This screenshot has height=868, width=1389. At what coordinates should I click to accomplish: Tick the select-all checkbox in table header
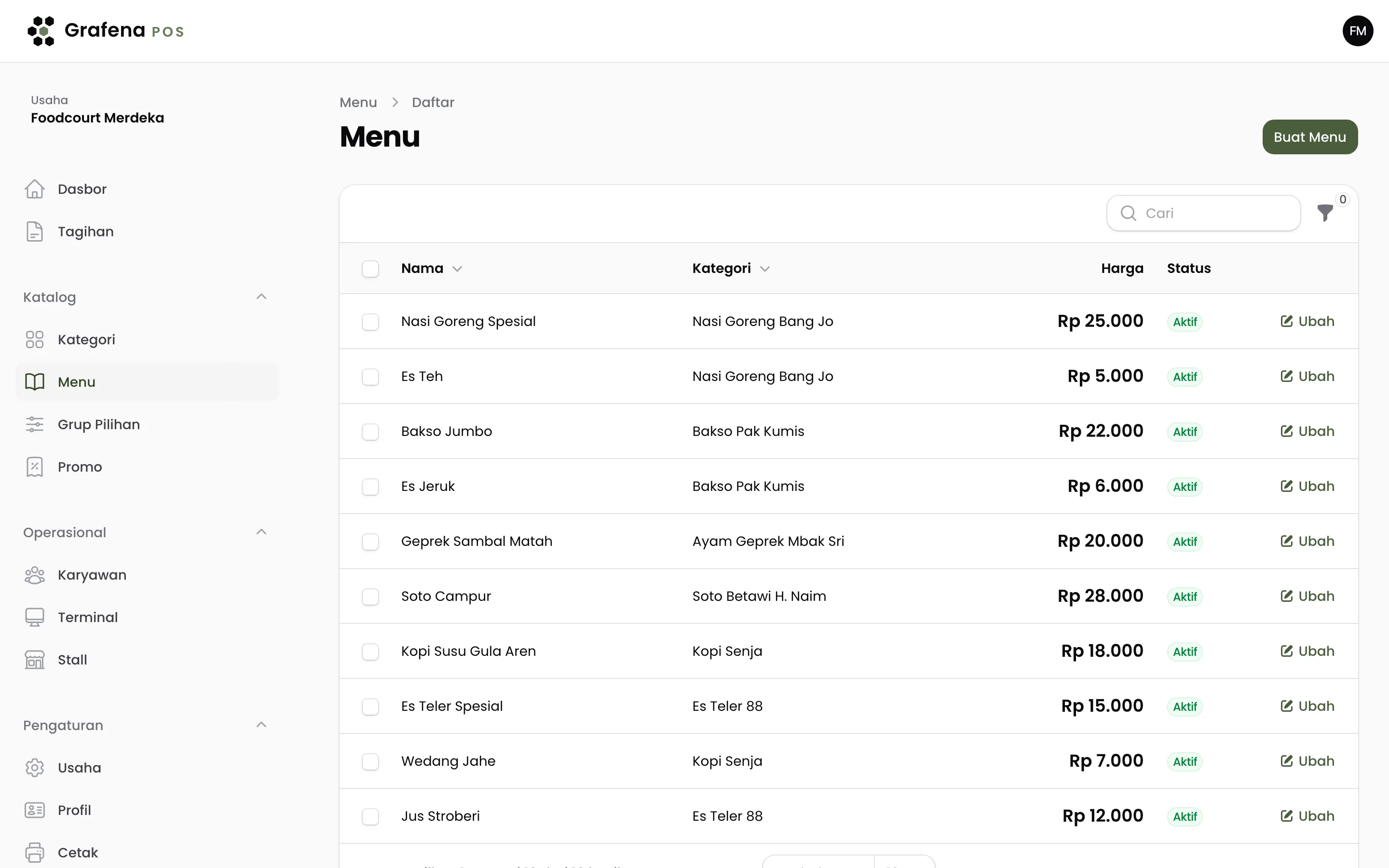[370, 269]
